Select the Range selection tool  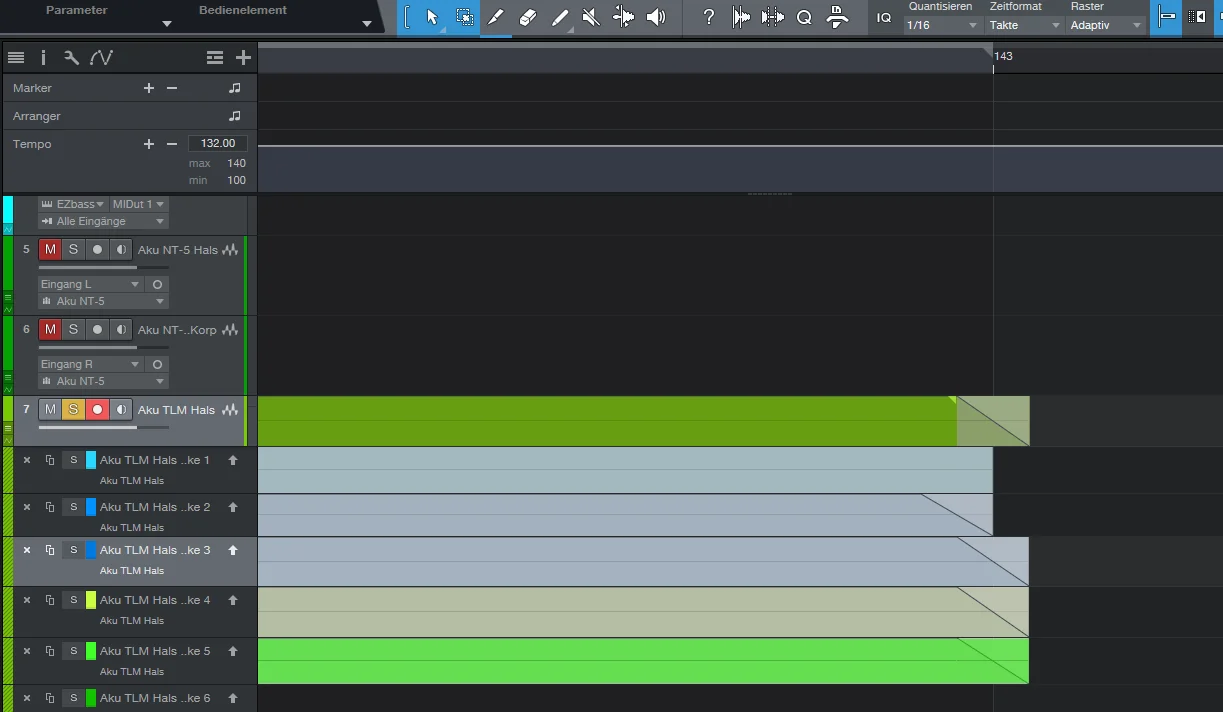(x=465, y=17)
